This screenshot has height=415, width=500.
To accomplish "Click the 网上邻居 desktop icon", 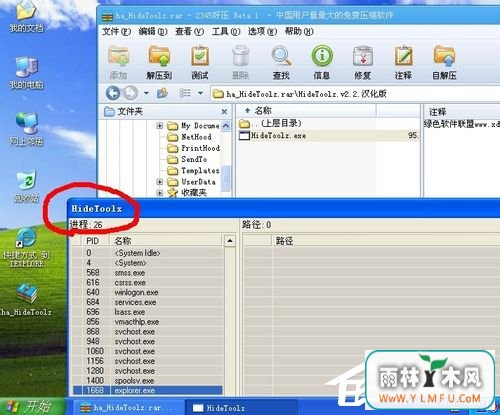I will pos(26,129).
